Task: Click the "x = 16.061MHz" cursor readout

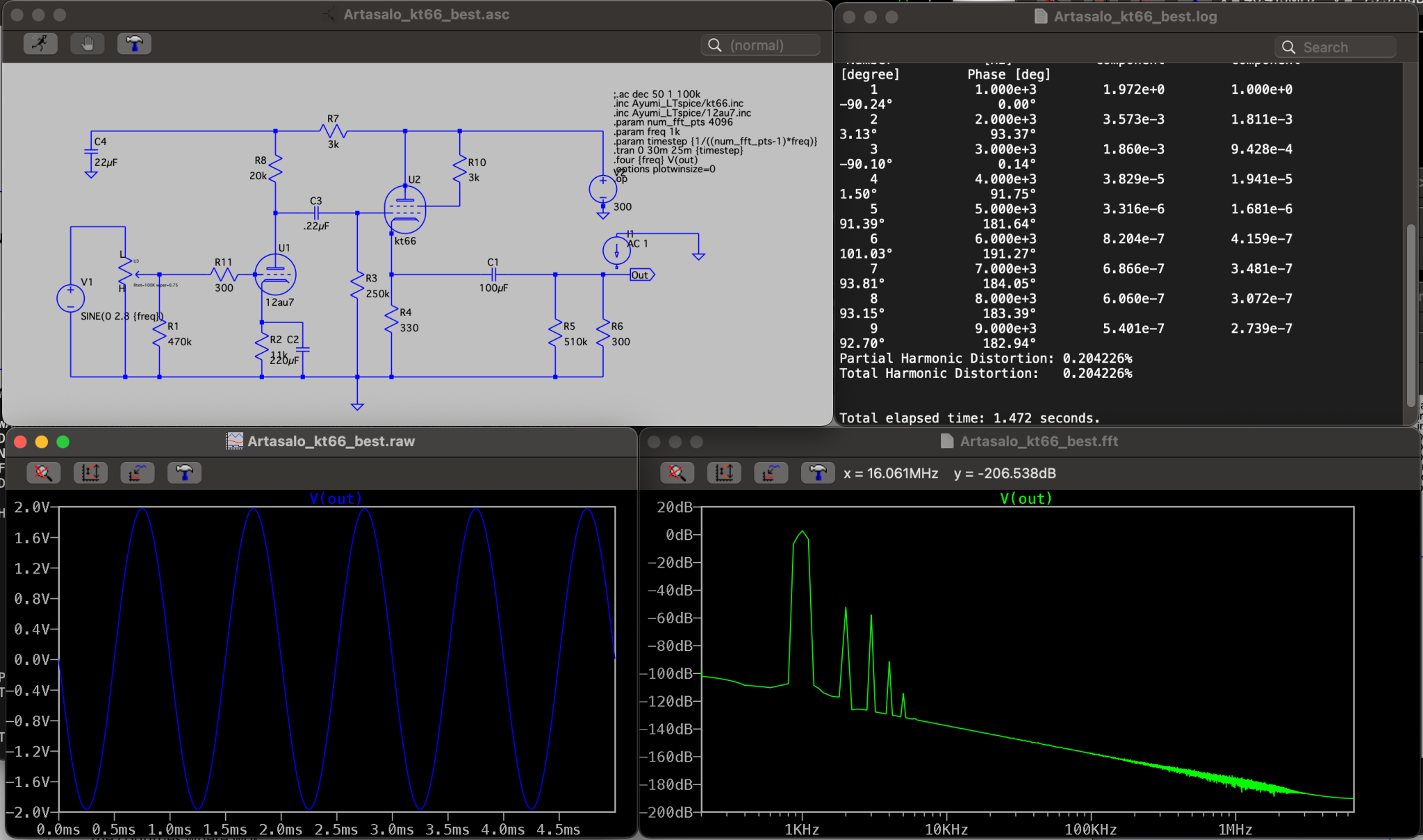Action: tap(891, 473)
